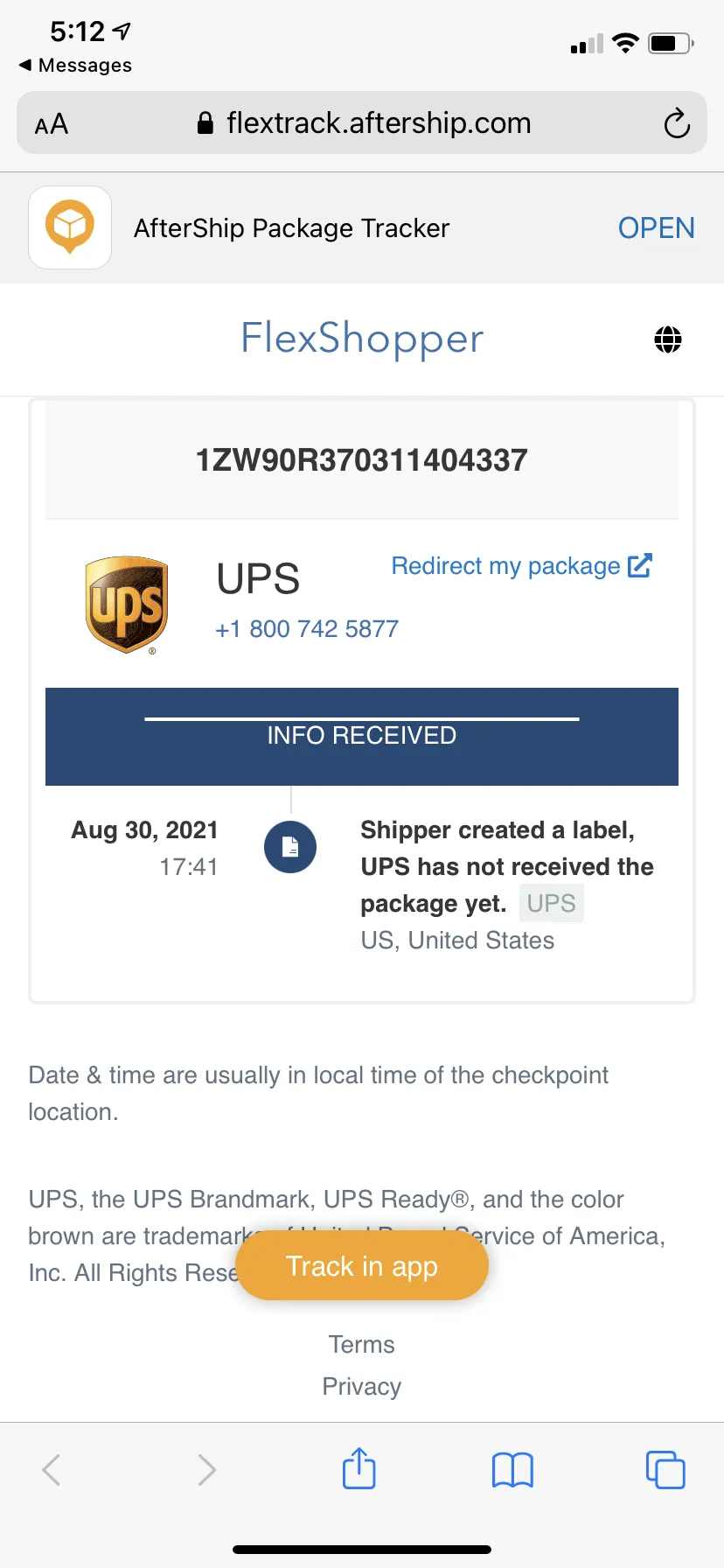The width and height of the screenshot is (724, 1568).
Task: Click the Redirect my package link
Action: tap(521, 566)
